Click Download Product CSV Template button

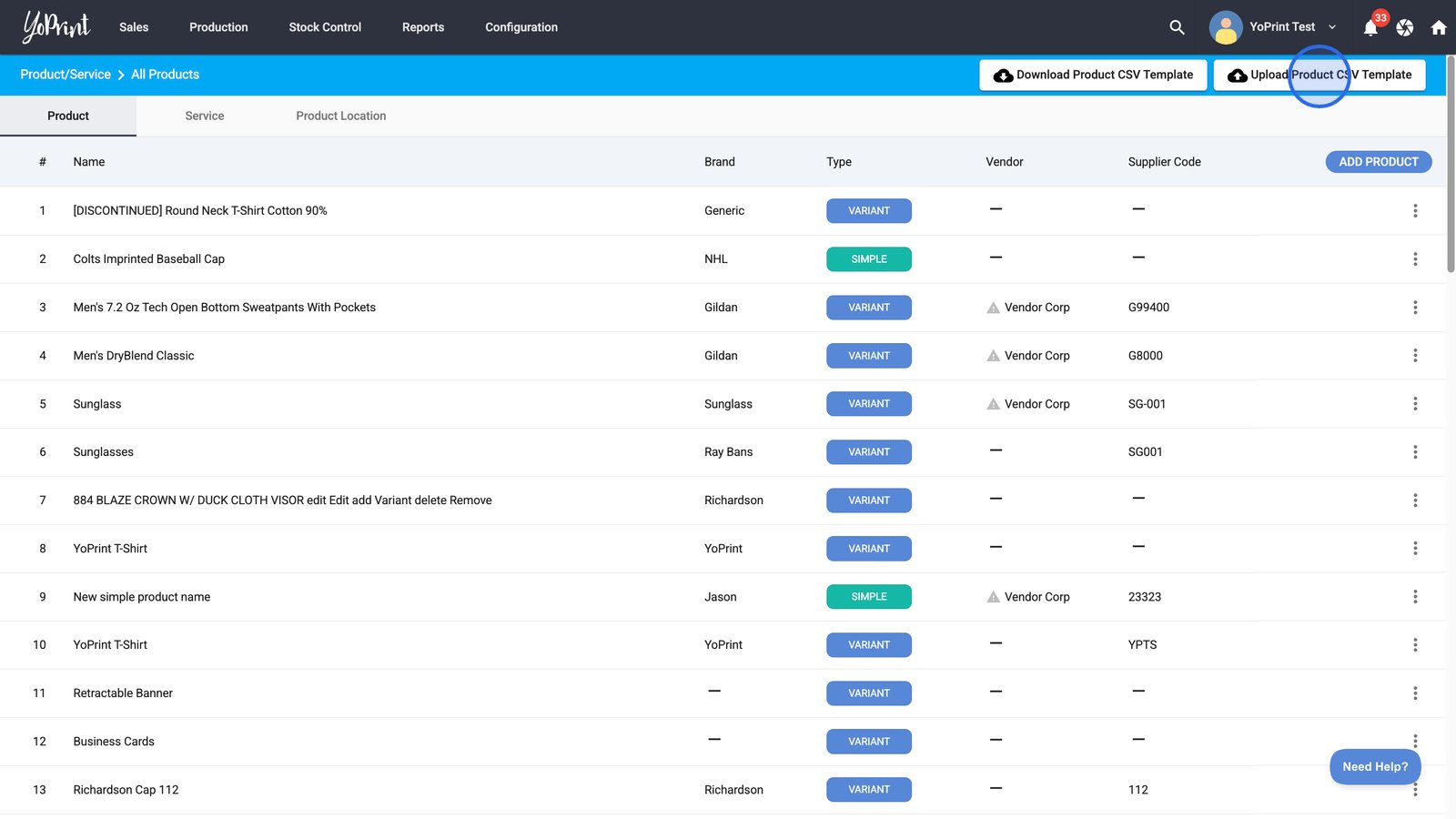click(1093, 75)
